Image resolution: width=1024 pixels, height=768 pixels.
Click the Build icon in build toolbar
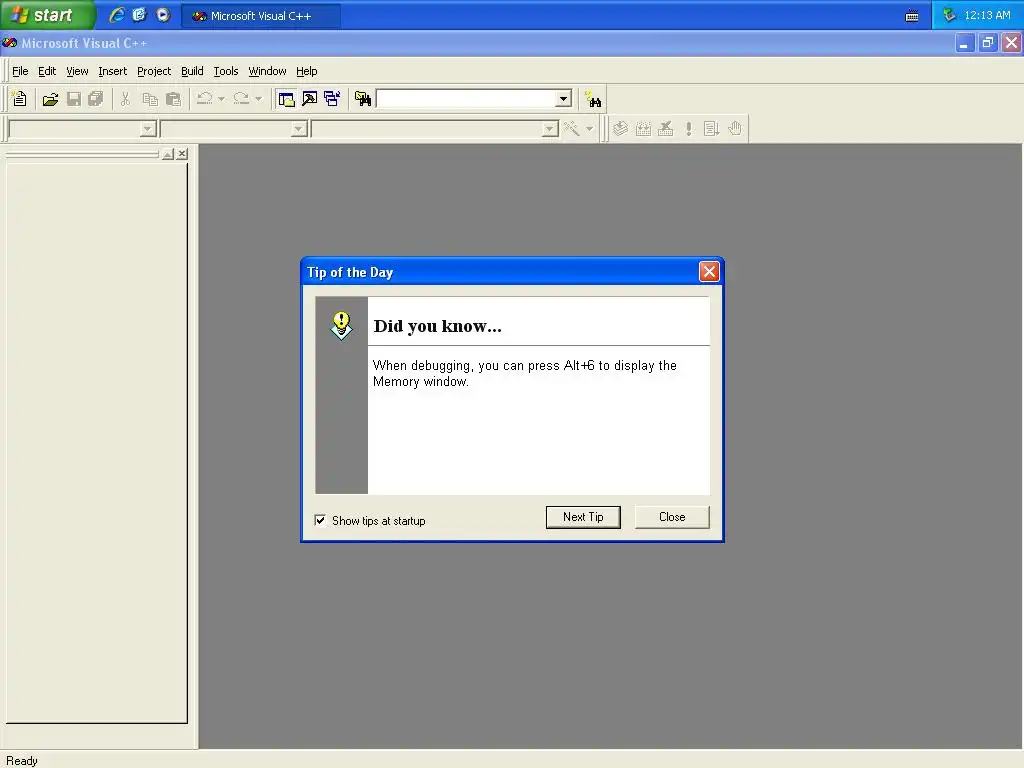coord(643,129)
